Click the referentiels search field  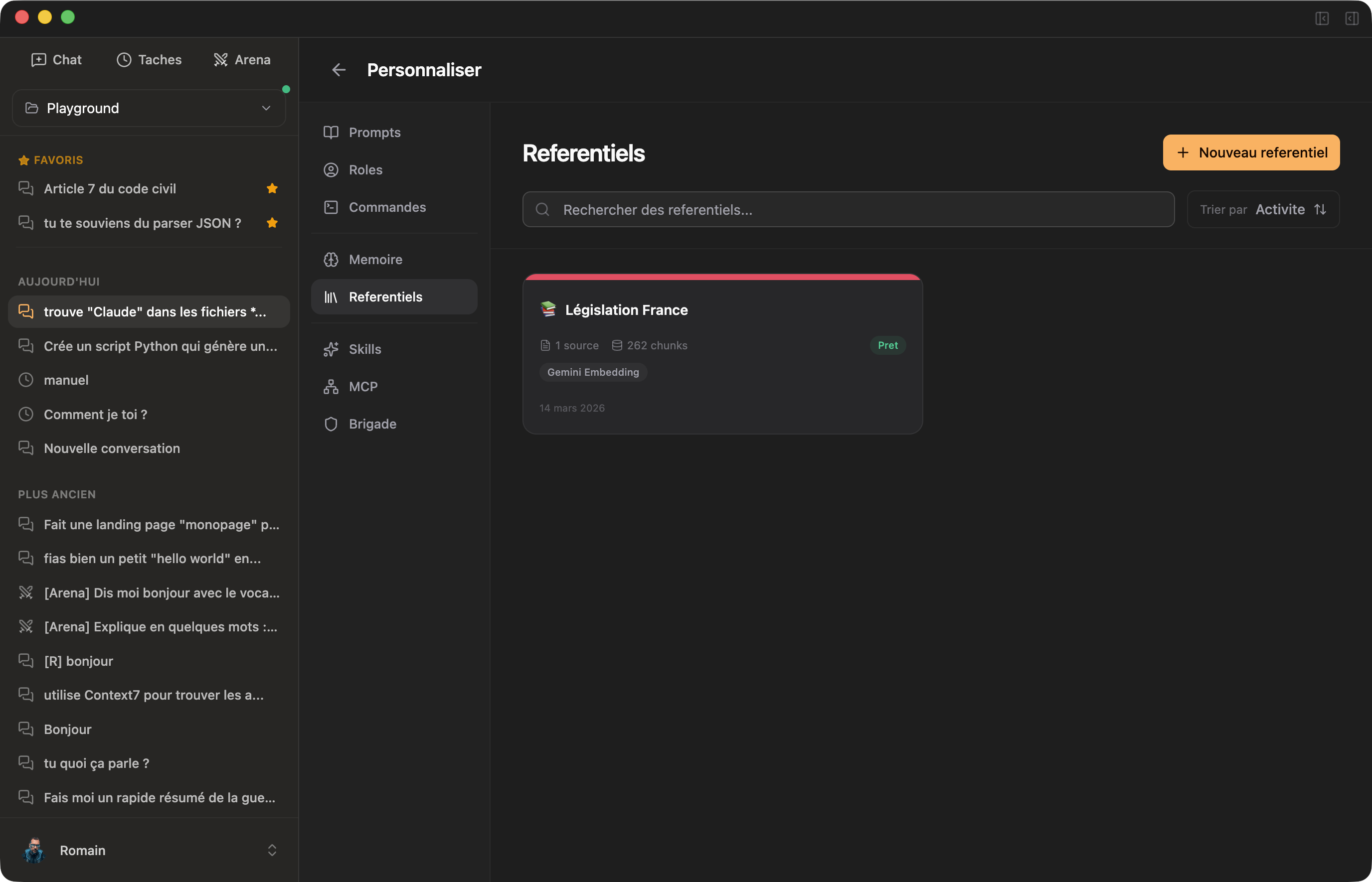click(x=848, y=209)
